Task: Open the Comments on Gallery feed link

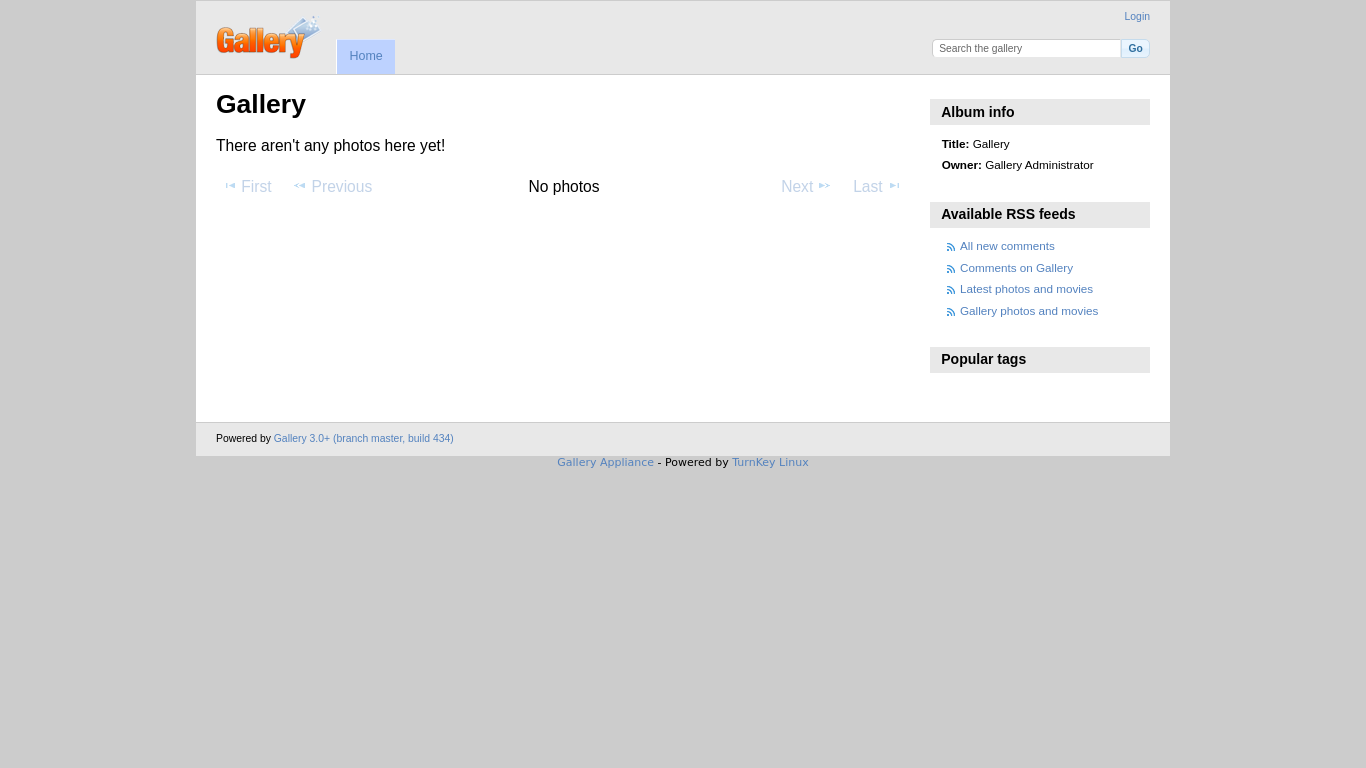Action: point(1016,268)
